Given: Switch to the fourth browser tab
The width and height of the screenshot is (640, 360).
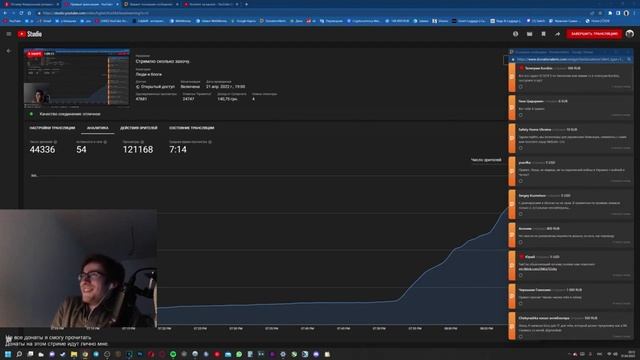Looking at the screenshot, I should tap(211, 4).
